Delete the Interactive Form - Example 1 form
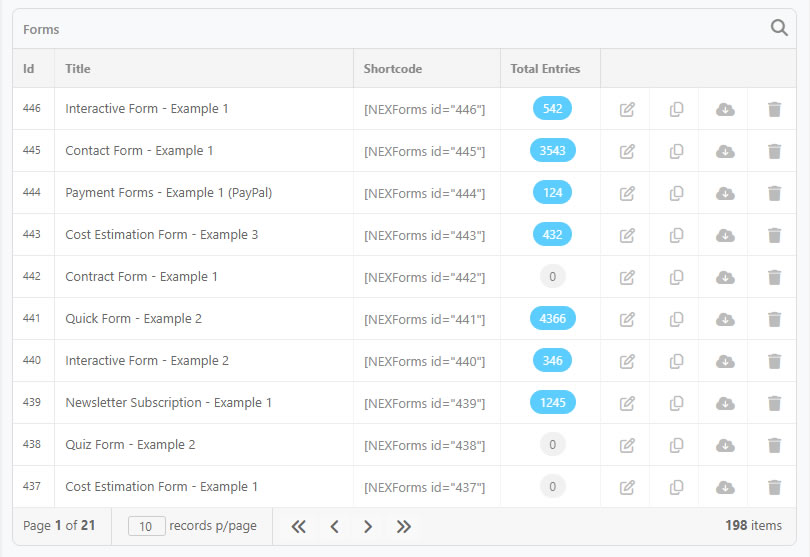Viewport: 810px width, 557px height. coord(774,110)
